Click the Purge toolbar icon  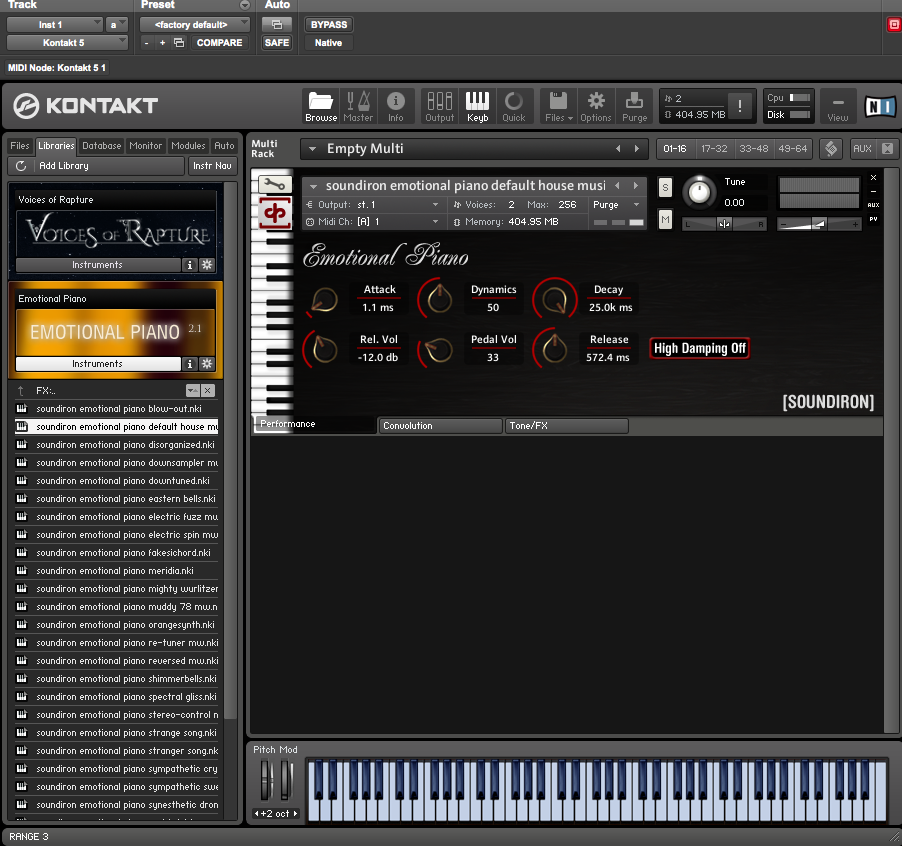click(x=635, y=107)
